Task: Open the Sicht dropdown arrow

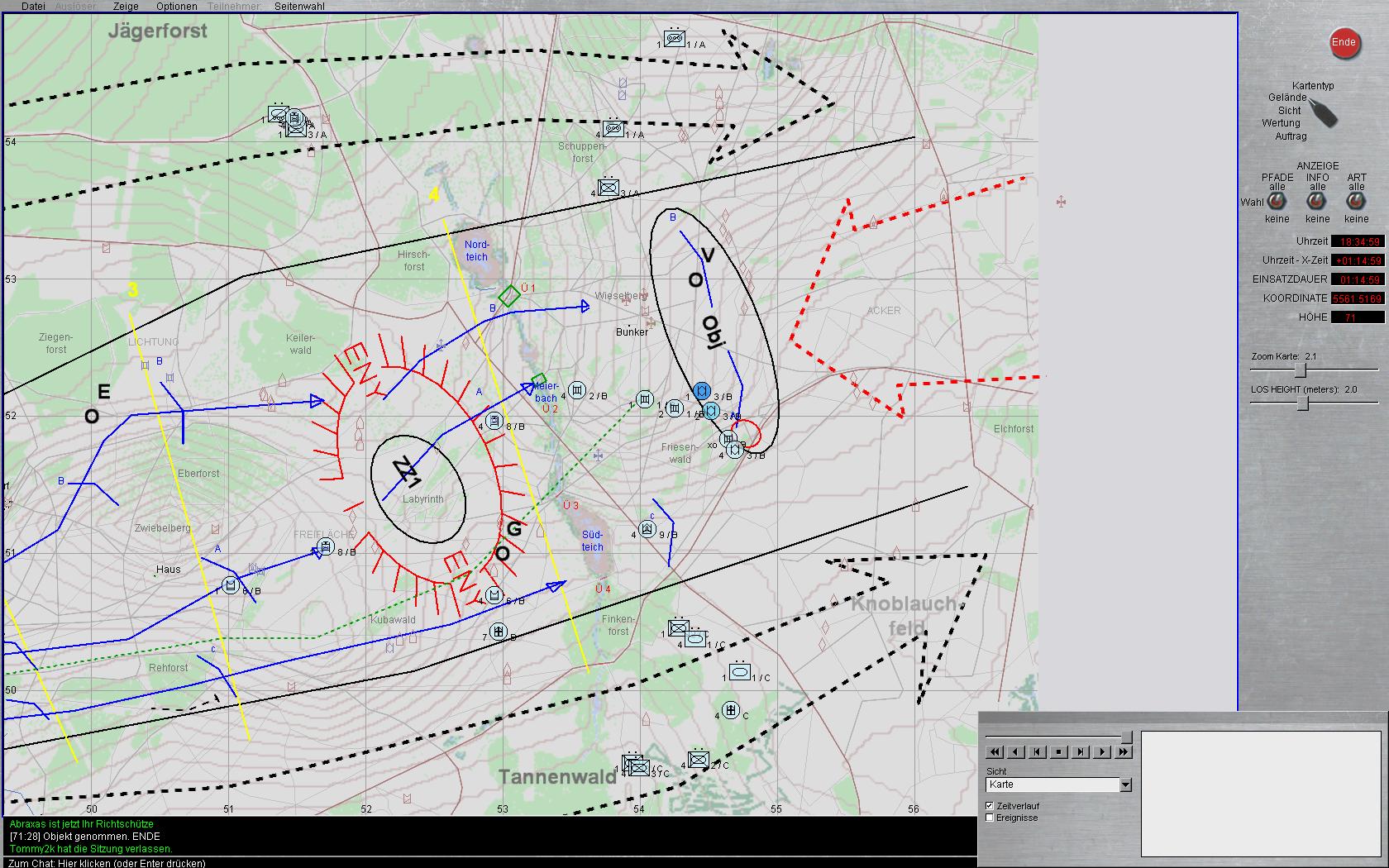Action: (x=1125, y=785)
